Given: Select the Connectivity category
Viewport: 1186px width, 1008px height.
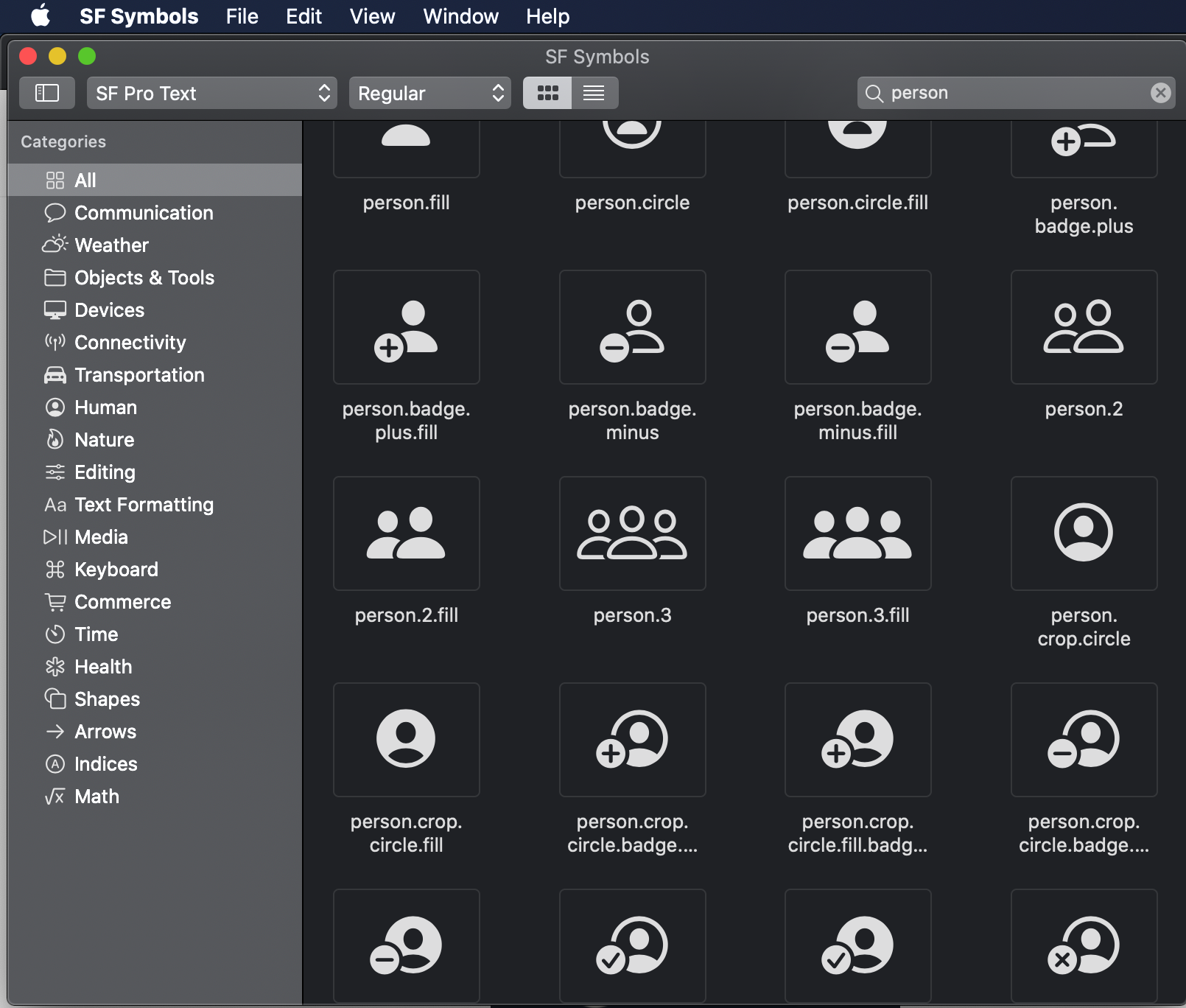Looking at the screenshot, I should [x=155, y=343].
